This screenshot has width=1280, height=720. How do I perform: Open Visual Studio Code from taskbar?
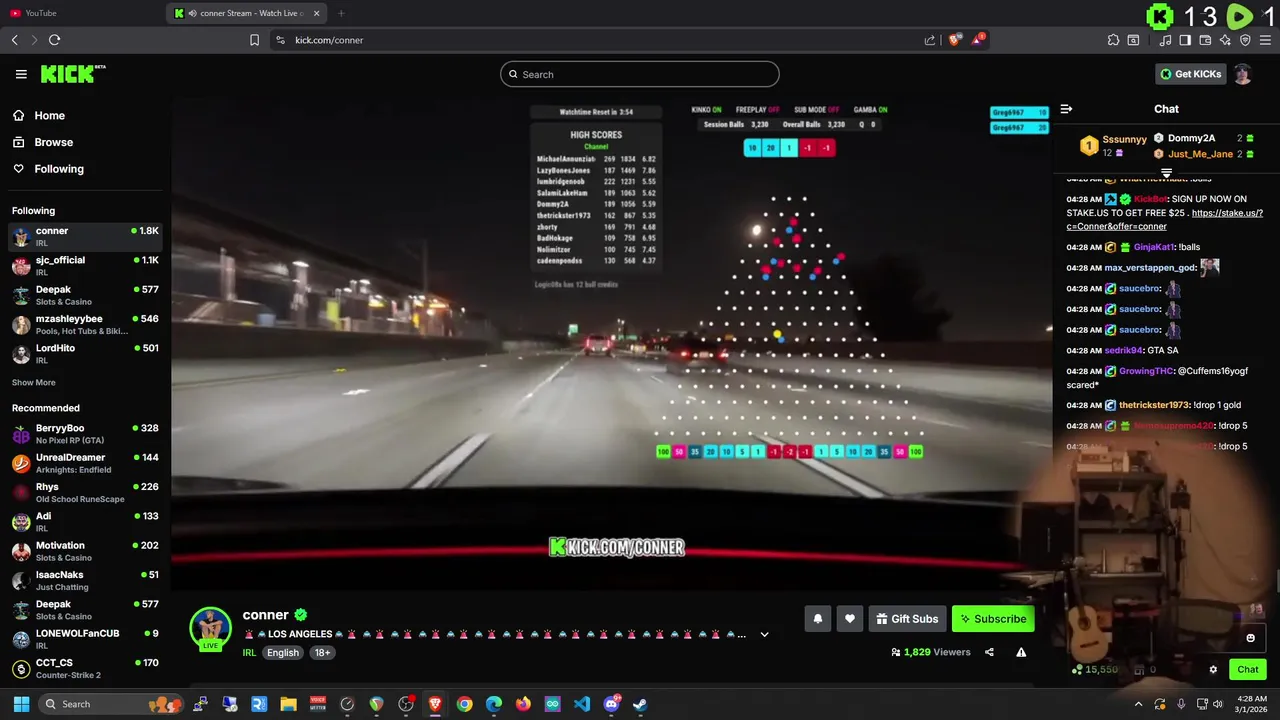coord(582,704)
